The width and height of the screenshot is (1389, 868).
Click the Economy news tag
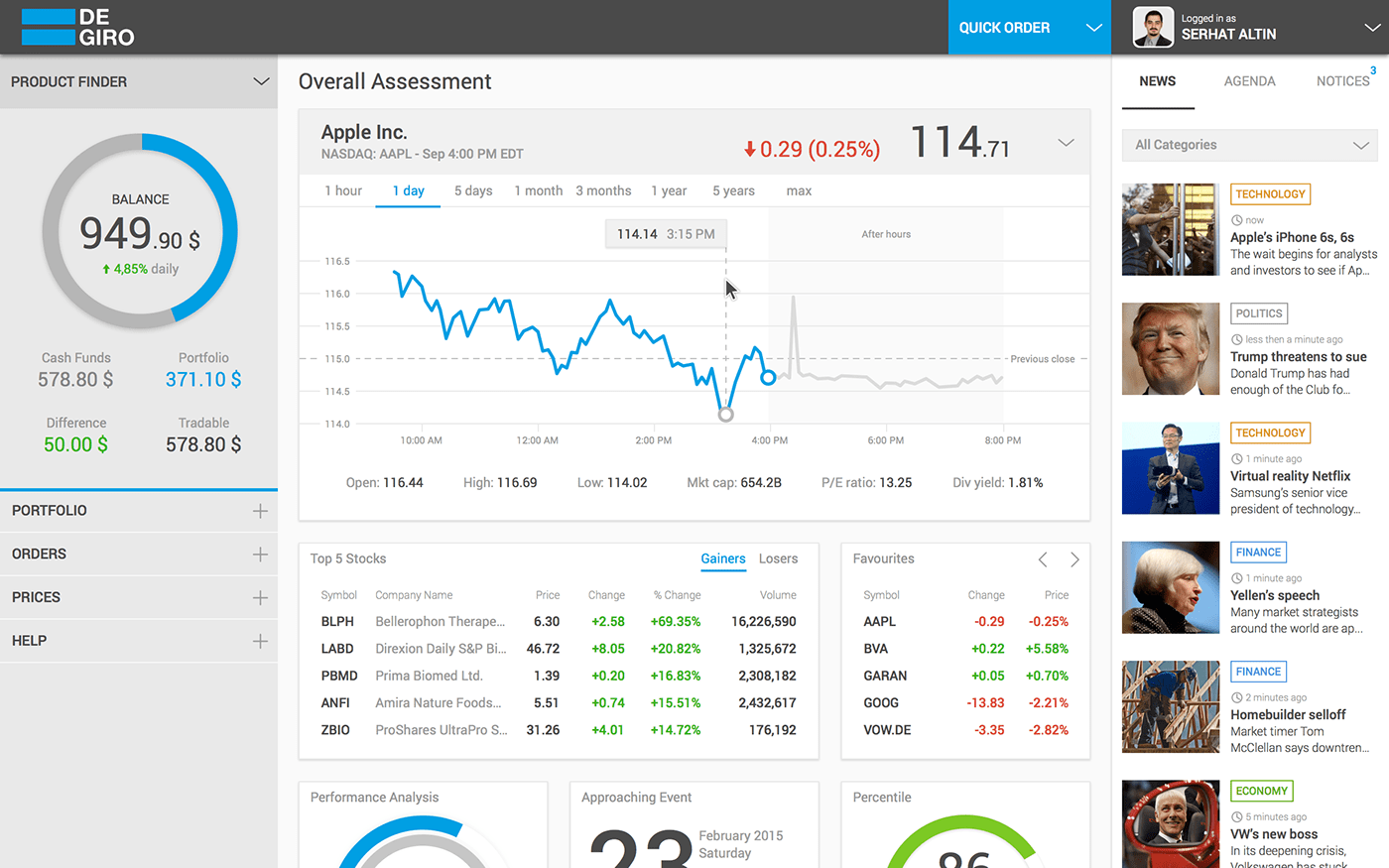pyautogui.click(x=1261, y=791)
